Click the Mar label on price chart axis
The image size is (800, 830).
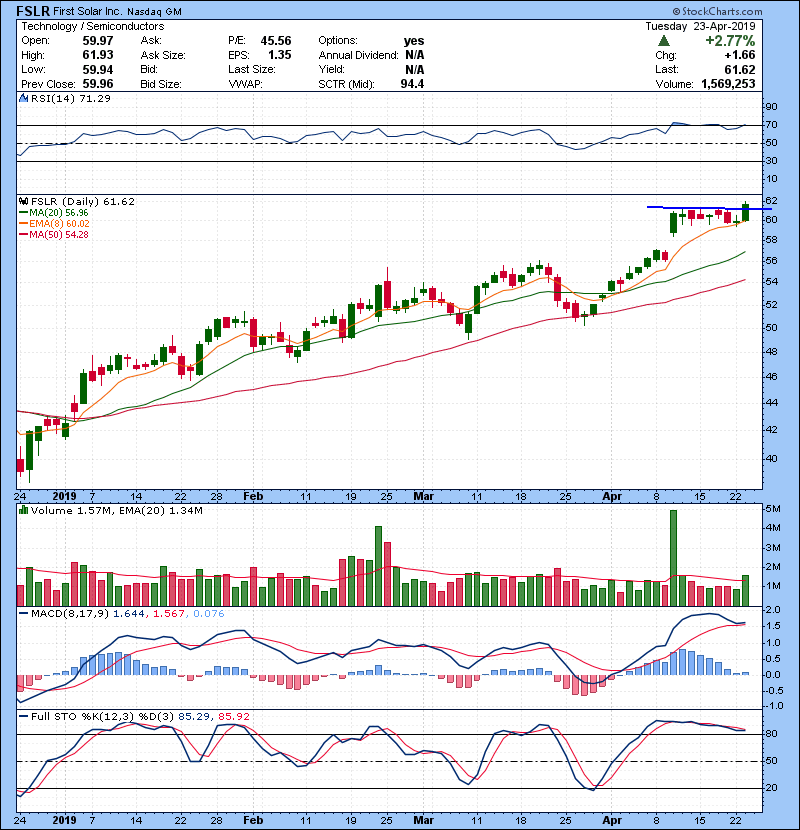click(424, 496)
